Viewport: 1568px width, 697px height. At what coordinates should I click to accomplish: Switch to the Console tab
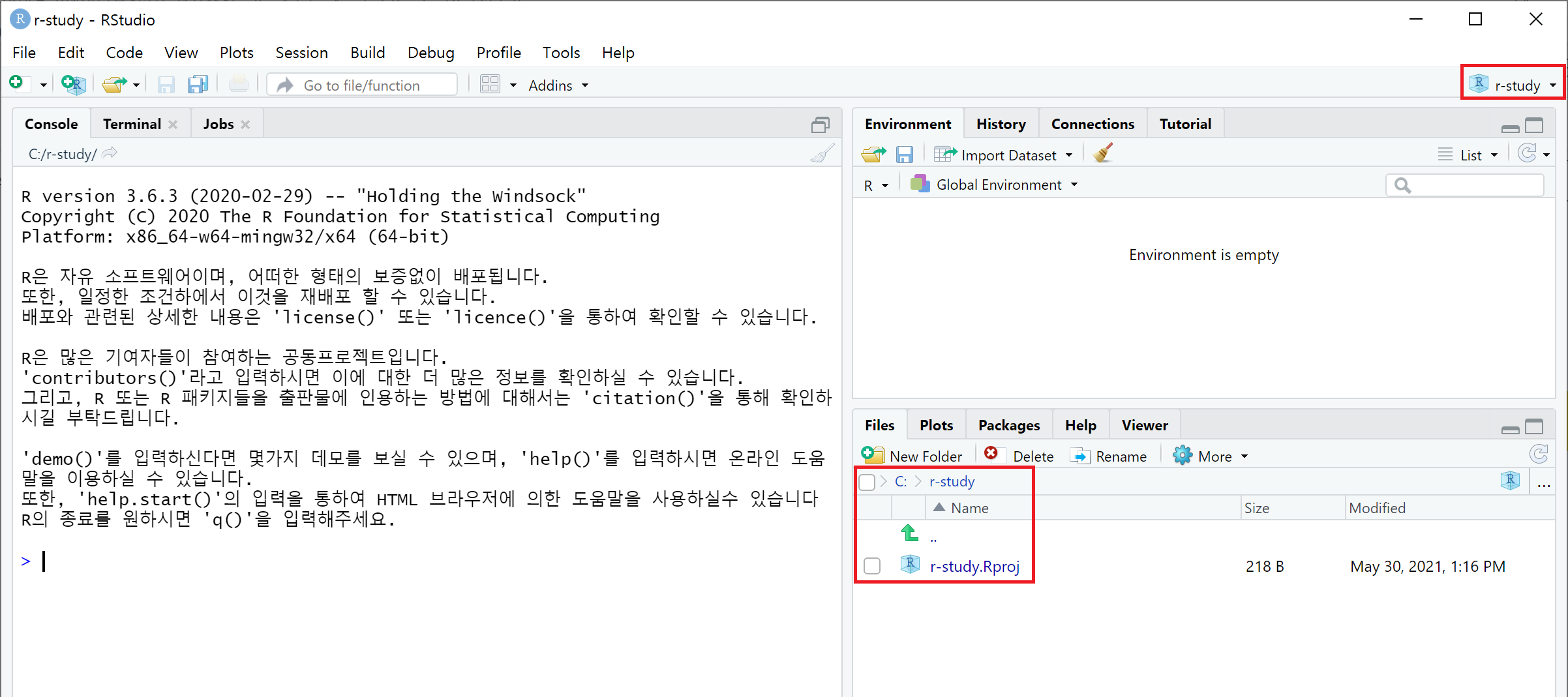click(51, 124)
